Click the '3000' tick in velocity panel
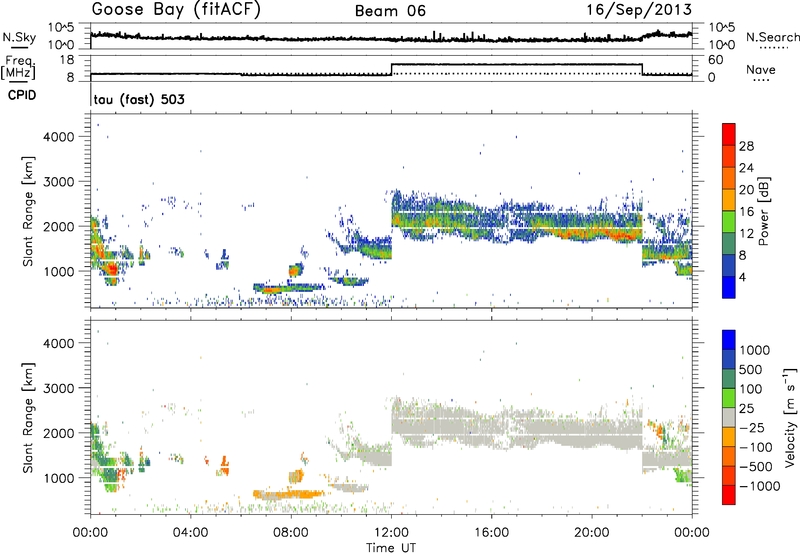 pos(59,388)
